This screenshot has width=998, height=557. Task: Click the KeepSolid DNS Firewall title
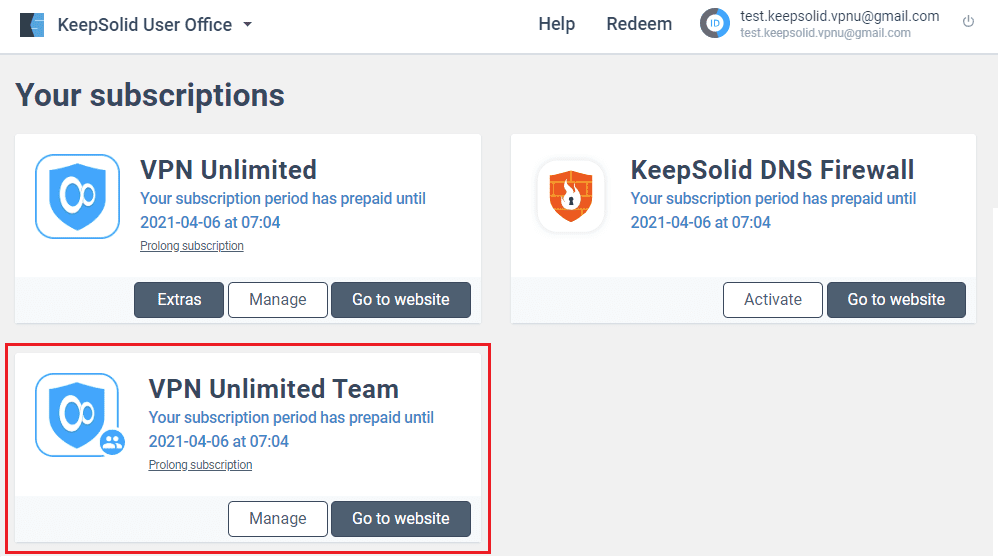(772, 170)
